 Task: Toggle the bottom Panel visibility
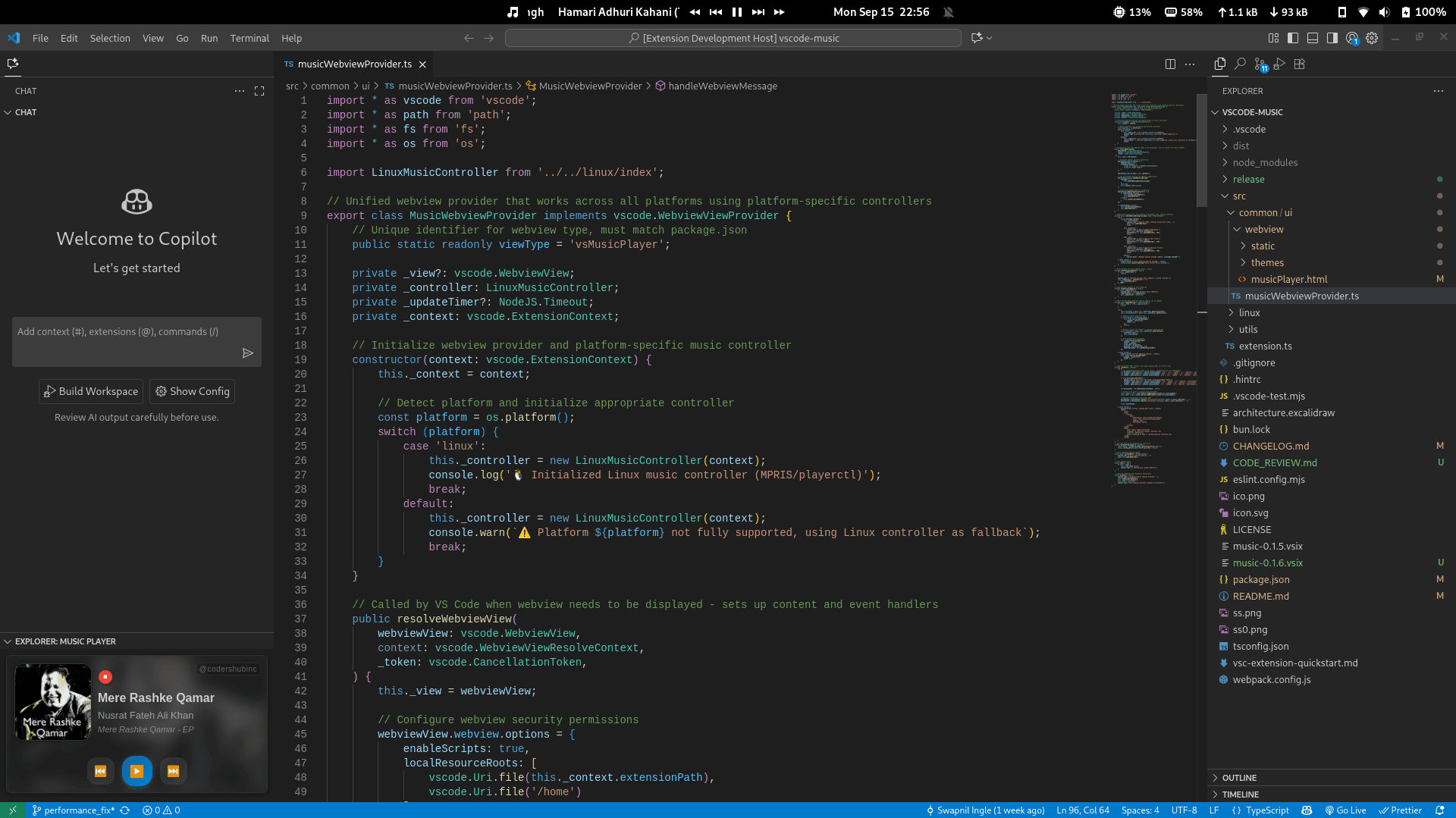coord(1313,38)
